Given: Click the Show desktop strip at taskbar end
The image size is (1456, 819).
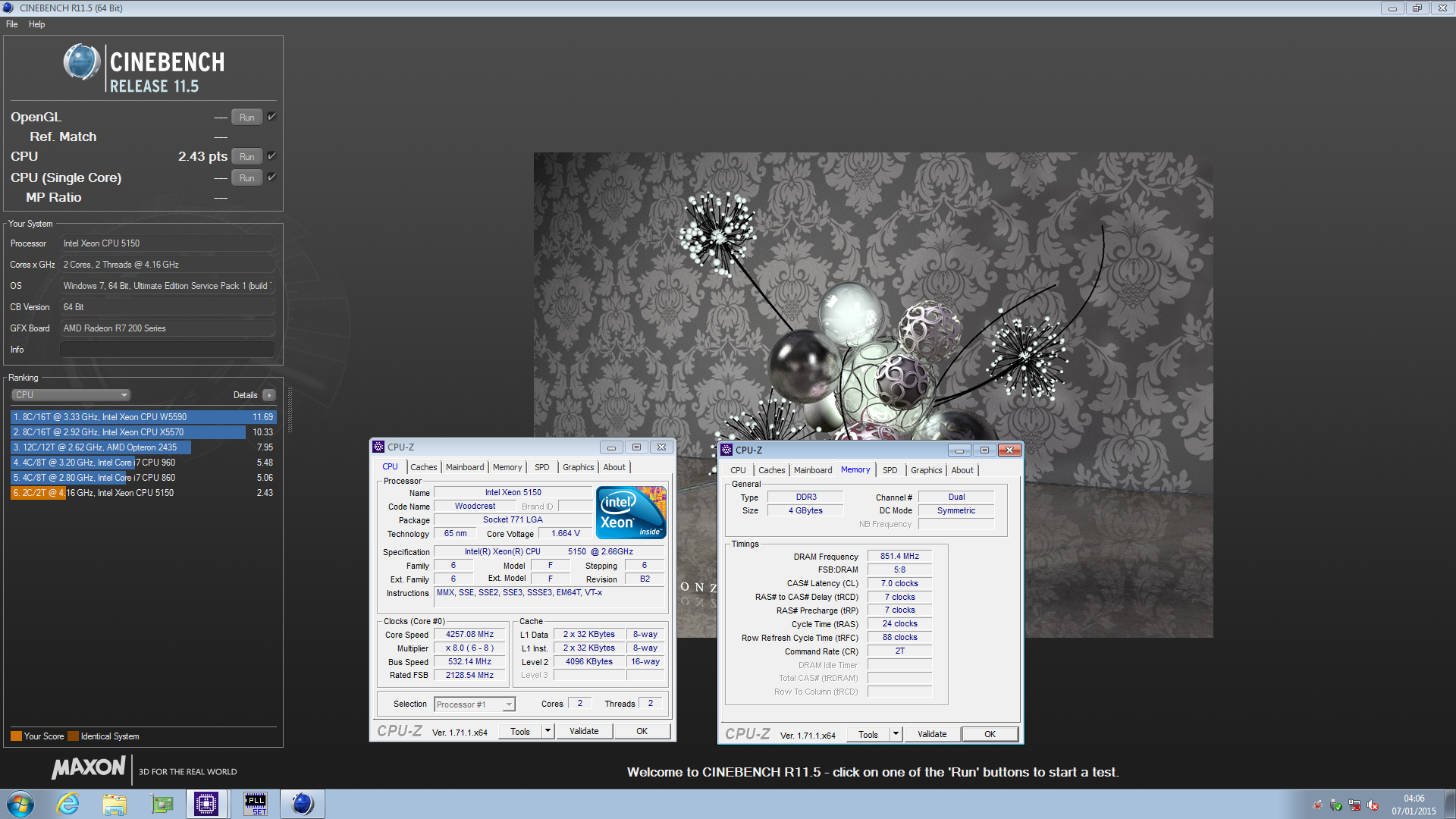Looking at the screenshot, I should (1450, 804).
